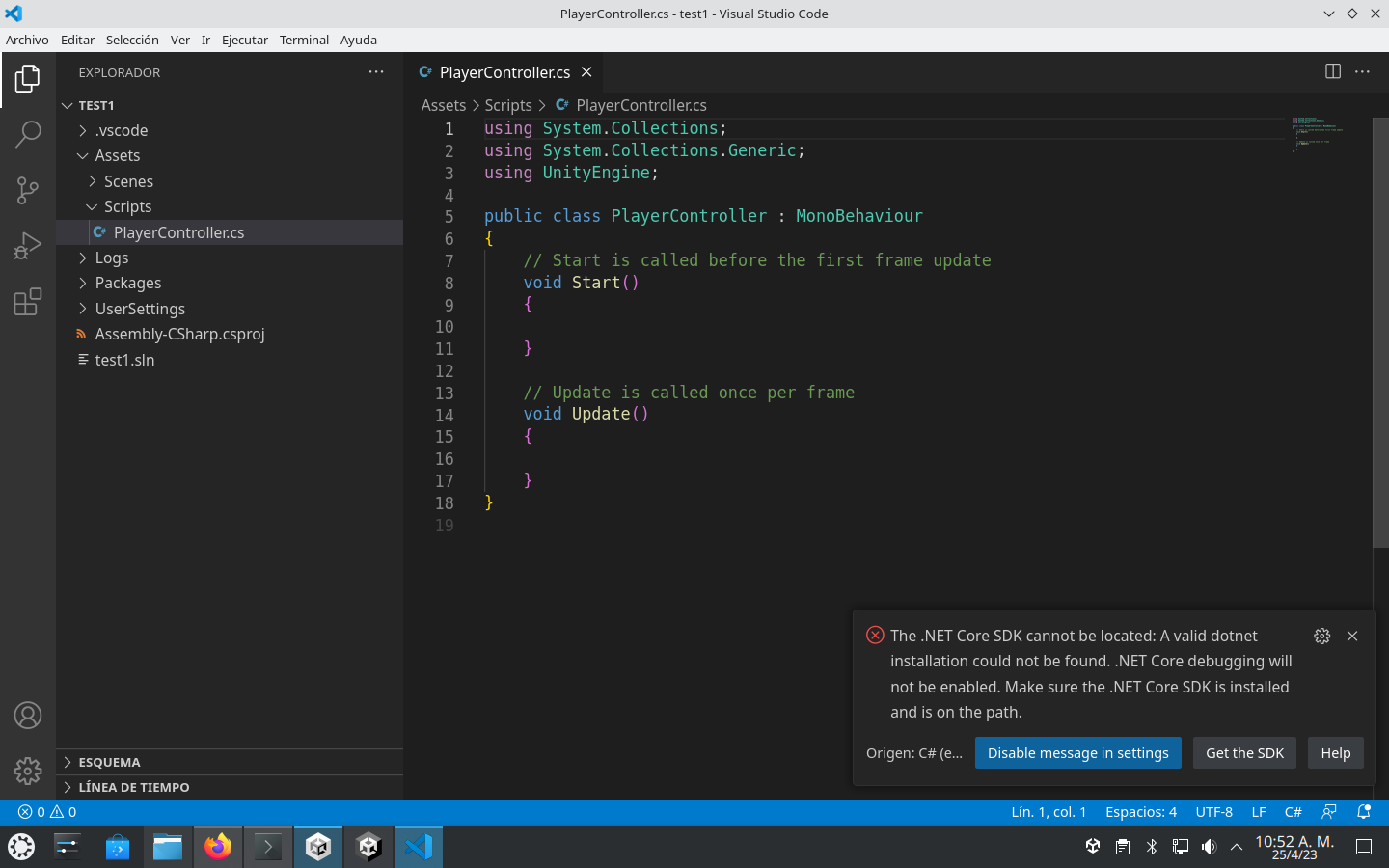Open the Terminal menu
This screenshot has height=868, width=1389.
tap(304, 40)
